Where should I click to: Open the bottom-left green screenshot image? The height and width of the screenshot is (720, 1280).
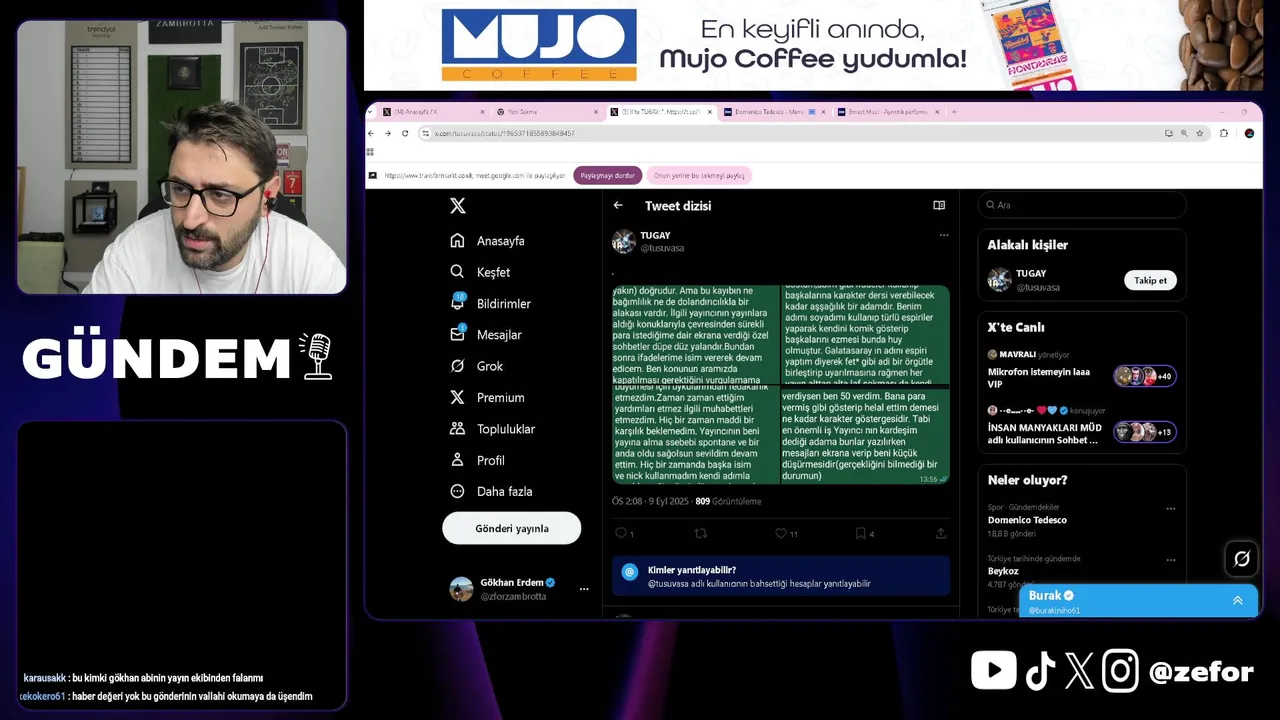click(696, 436)
